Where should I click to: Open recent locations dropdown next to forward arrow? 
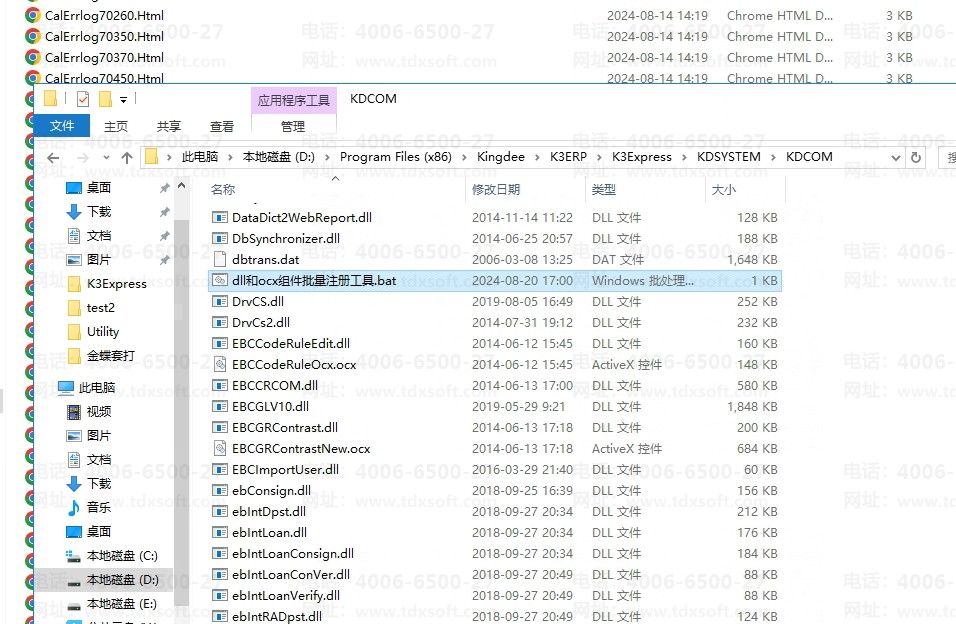tap(106, 158)
